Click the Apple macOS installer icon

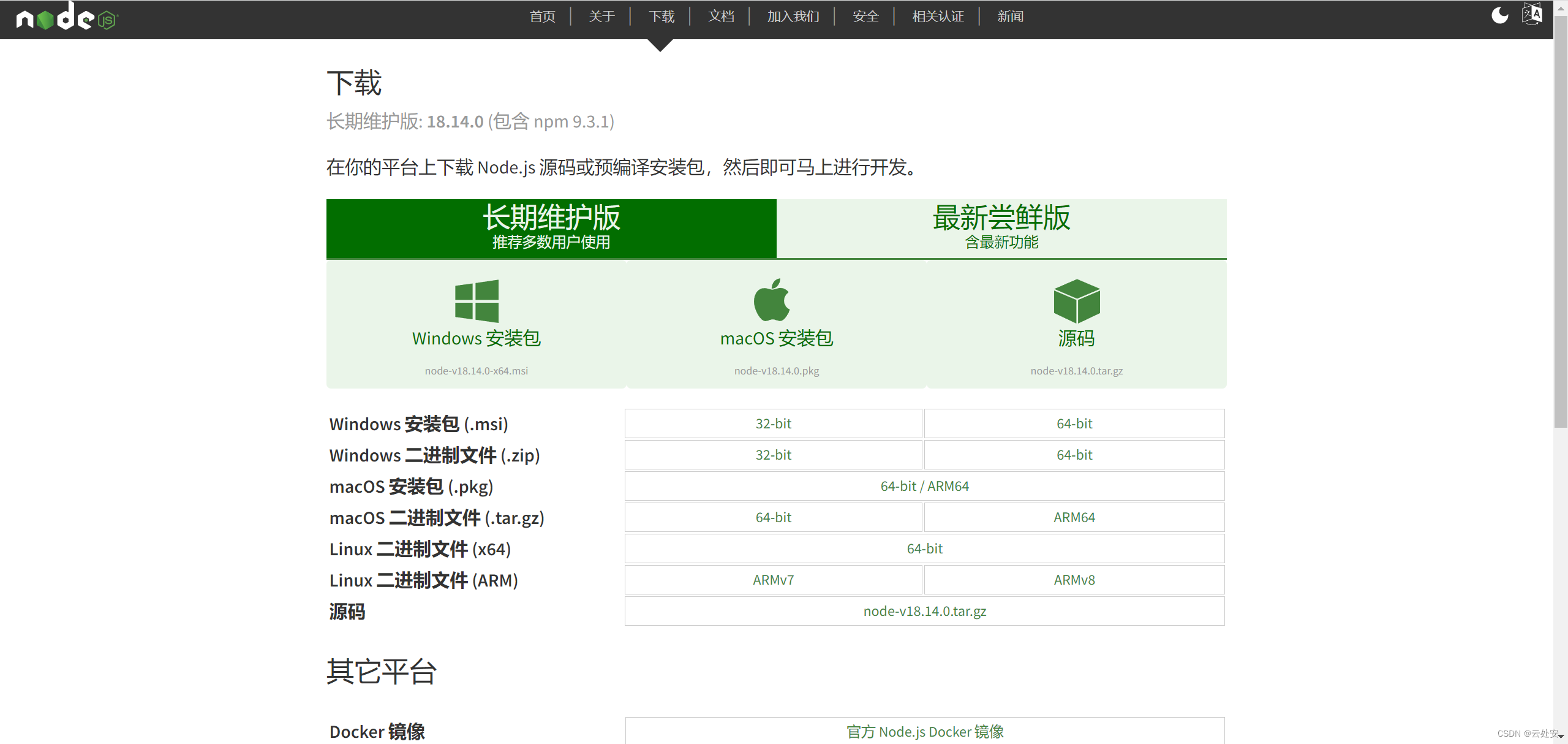[772, 300]
